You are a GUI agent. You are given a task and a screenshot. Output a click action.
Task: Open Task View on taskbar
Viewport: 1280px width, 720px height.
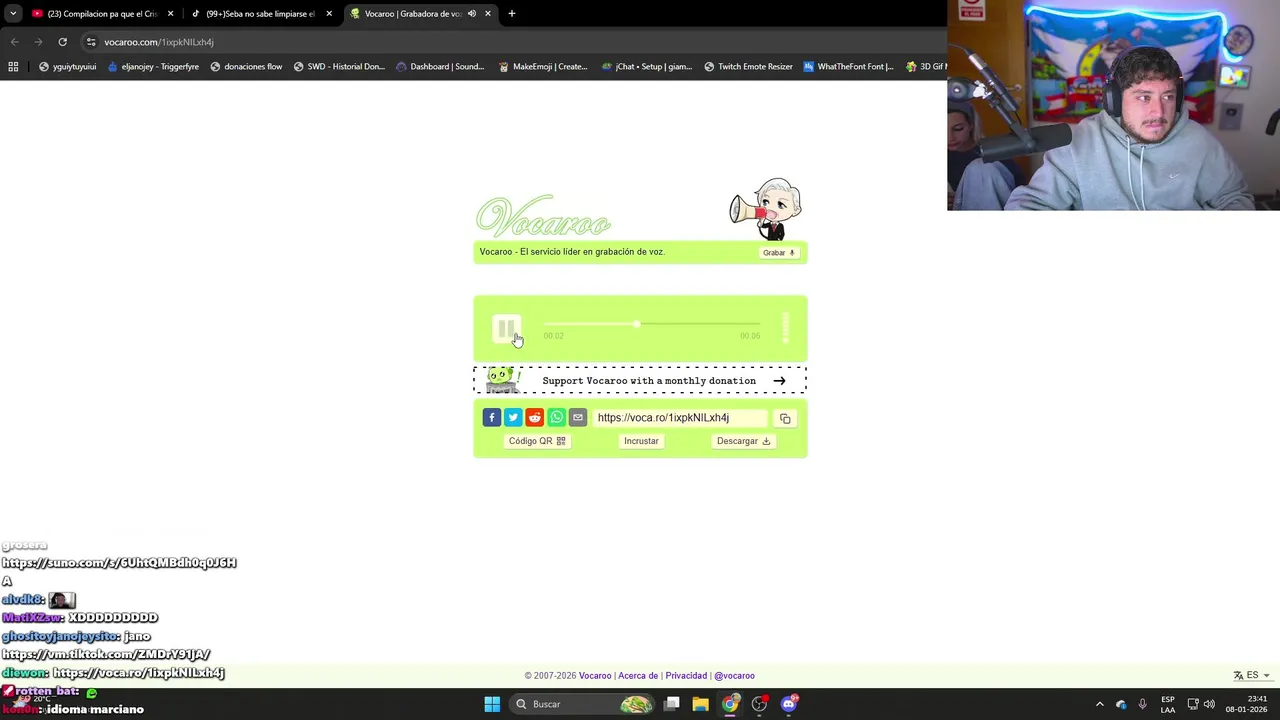click(672, 704)
